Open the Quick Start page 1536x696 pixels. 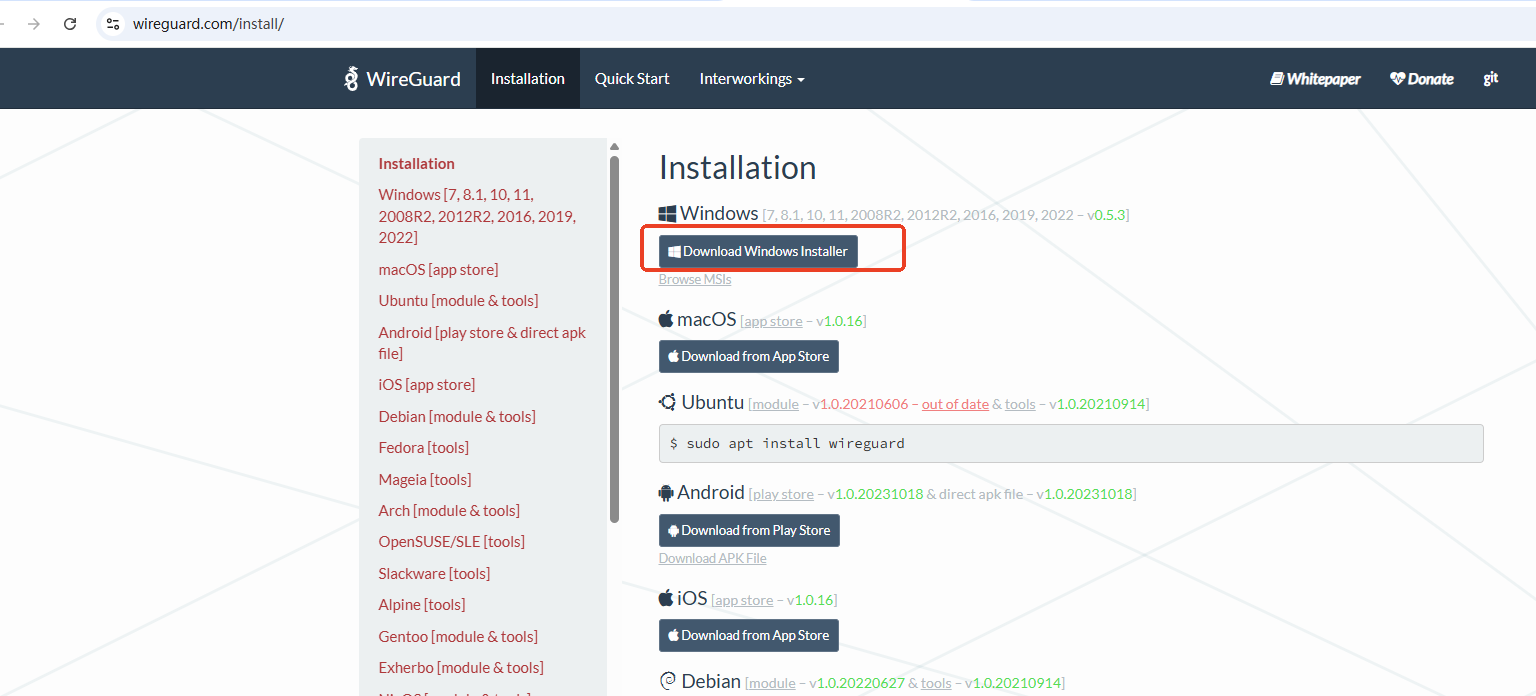pos(632,79)
